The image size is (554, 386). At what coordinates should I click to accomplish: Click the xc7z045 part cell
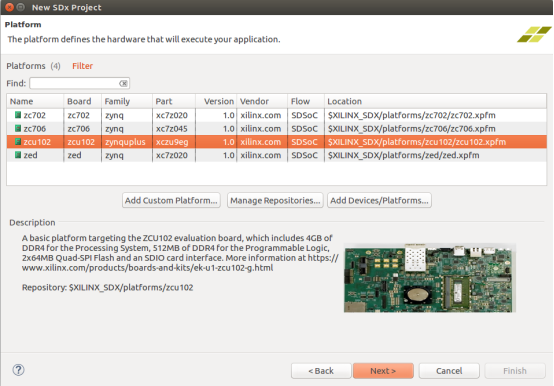point(172,129)
